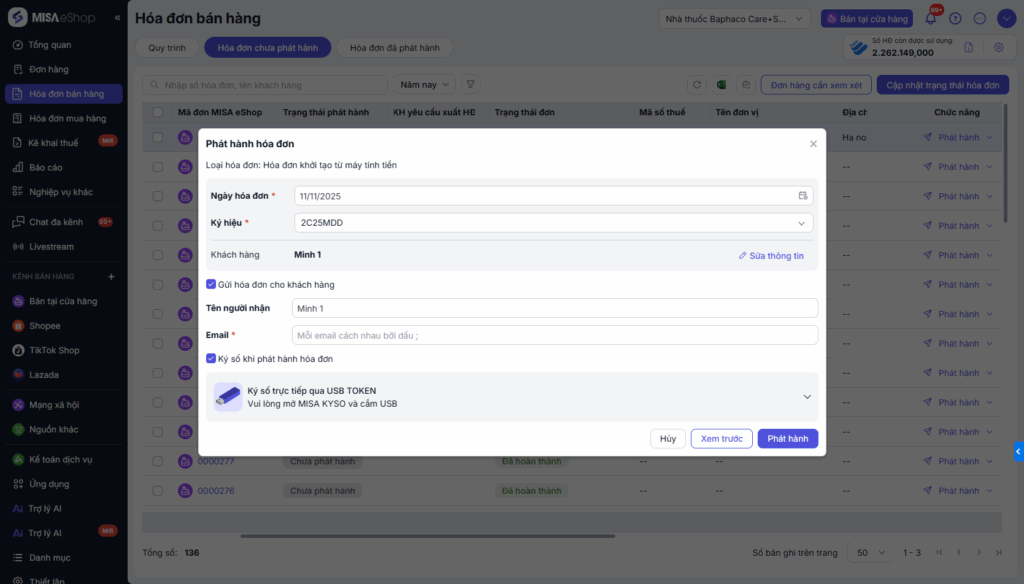This screenshot has width=1024, height=584.
Task: Expand the USB TOKEN signing options
Action: click(x=807, y=397)
